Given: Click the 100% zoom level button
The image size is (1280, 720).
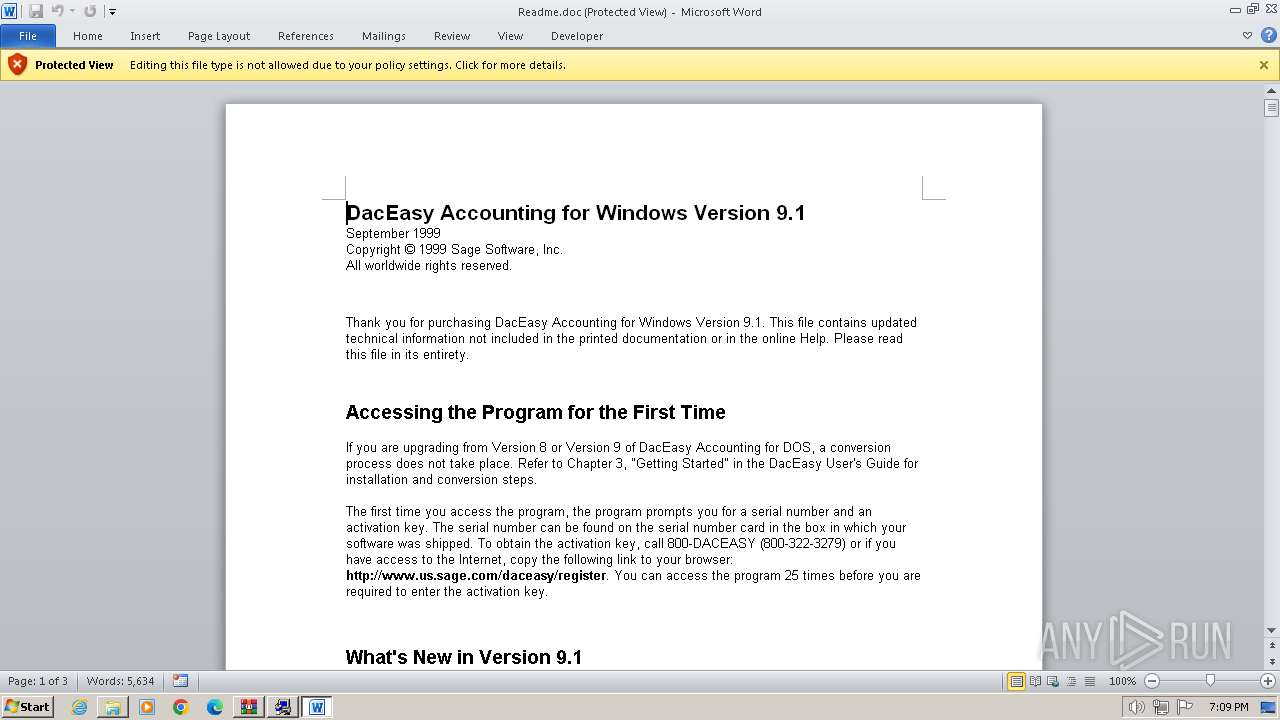Looking at the screenshot, I should coord(1122,681).
